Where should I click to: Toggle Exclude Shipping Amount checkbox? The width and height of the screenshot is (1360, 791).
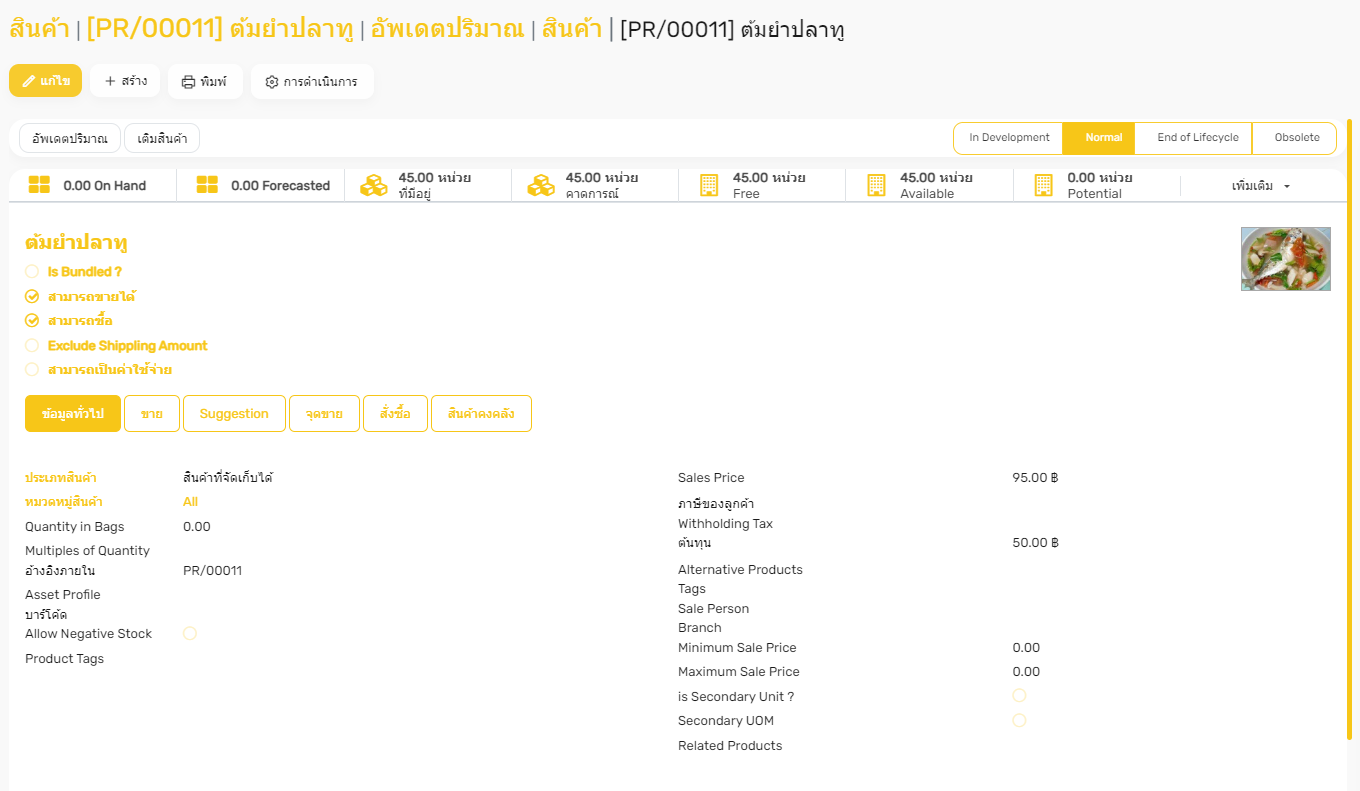(32, 345)
